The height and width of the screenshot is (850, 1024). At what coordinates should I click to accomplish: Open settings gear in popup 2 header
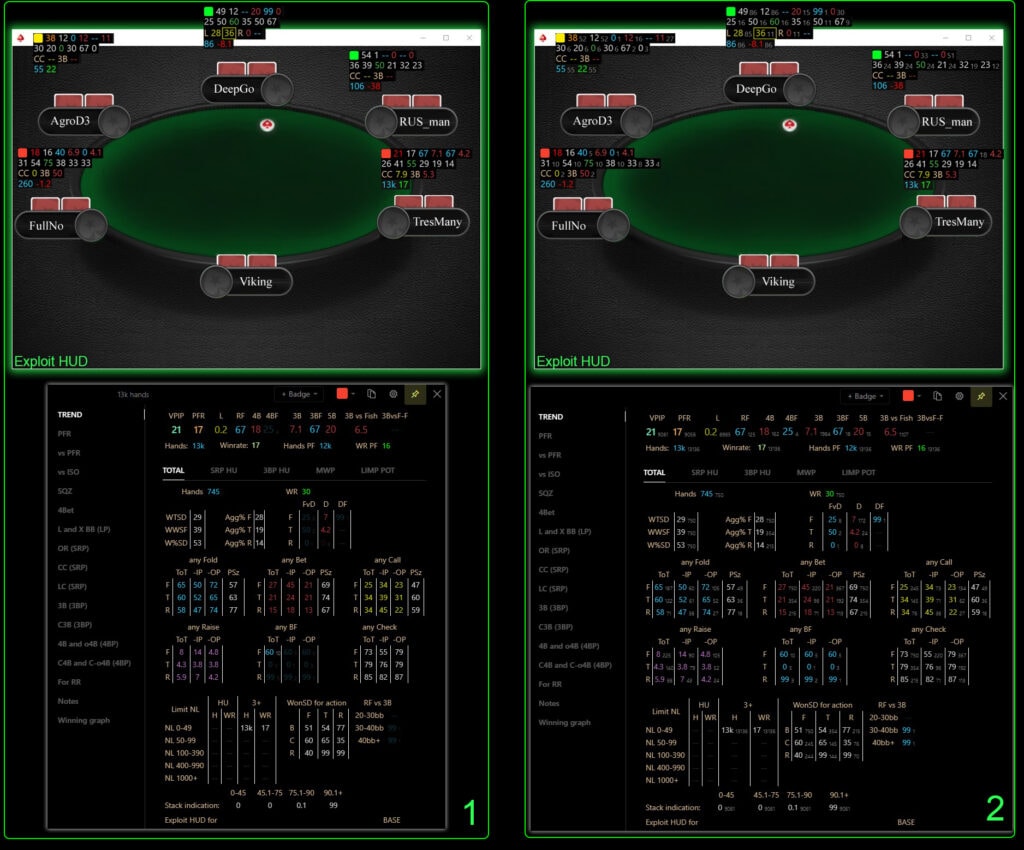[x=959, y=396]
